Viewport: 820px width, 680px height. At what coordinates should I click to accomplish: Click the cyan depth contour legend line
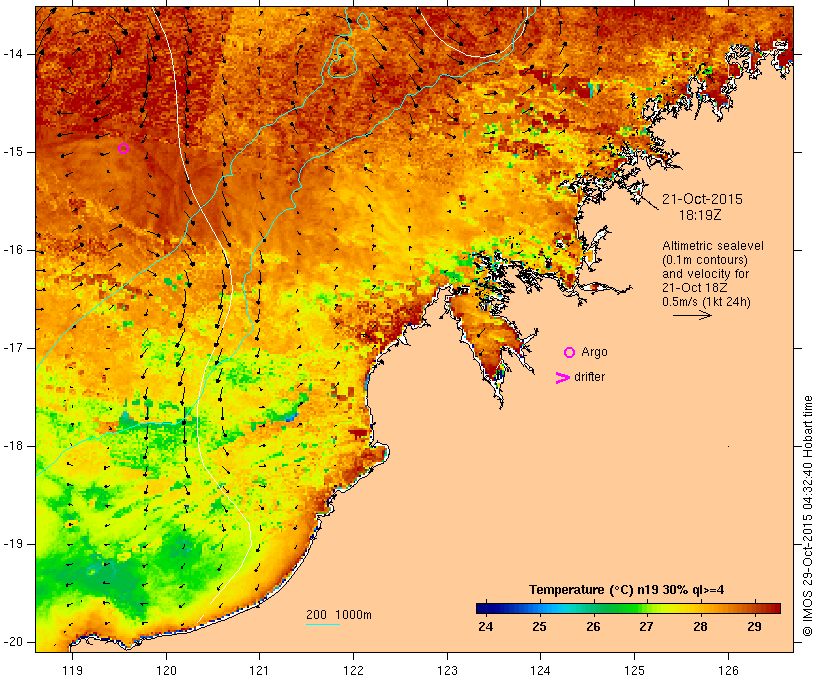(323, 625)
